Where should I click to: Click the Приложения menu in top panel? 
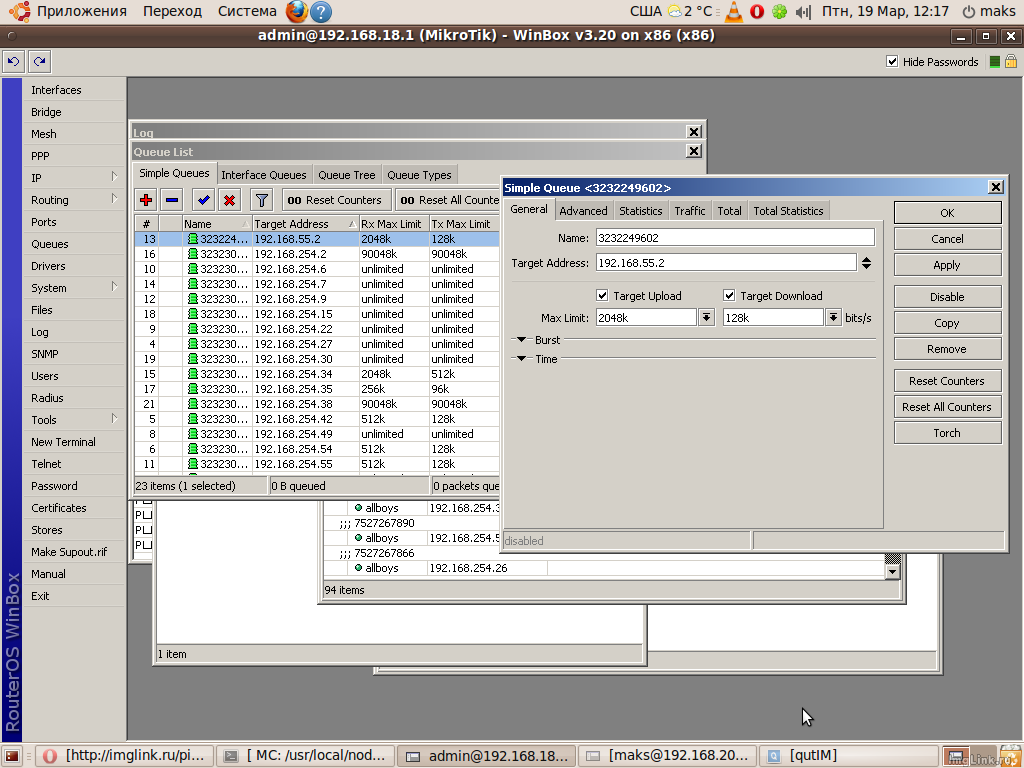pyautogui.click(x=82, y=11)
